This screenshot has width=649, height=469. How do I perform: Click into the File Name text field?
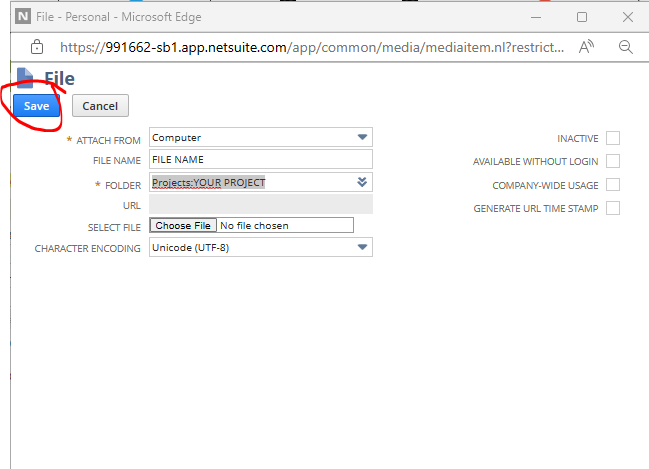260,159
